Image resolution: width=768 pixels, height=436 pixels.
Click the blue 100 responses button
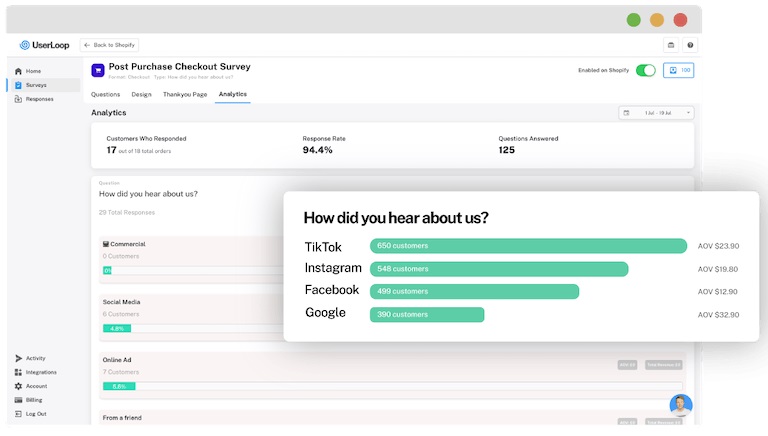coord(679,70)
